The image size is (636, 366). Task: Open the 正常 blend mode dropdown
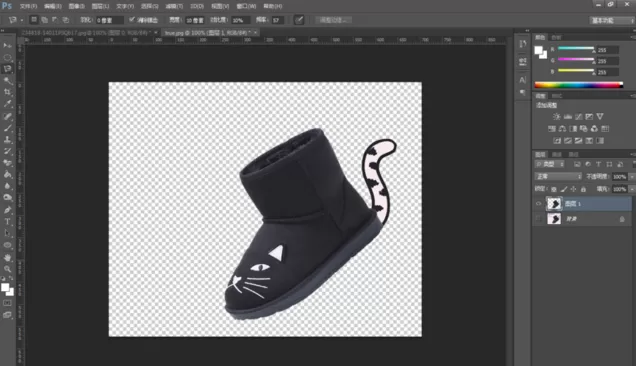558,177
